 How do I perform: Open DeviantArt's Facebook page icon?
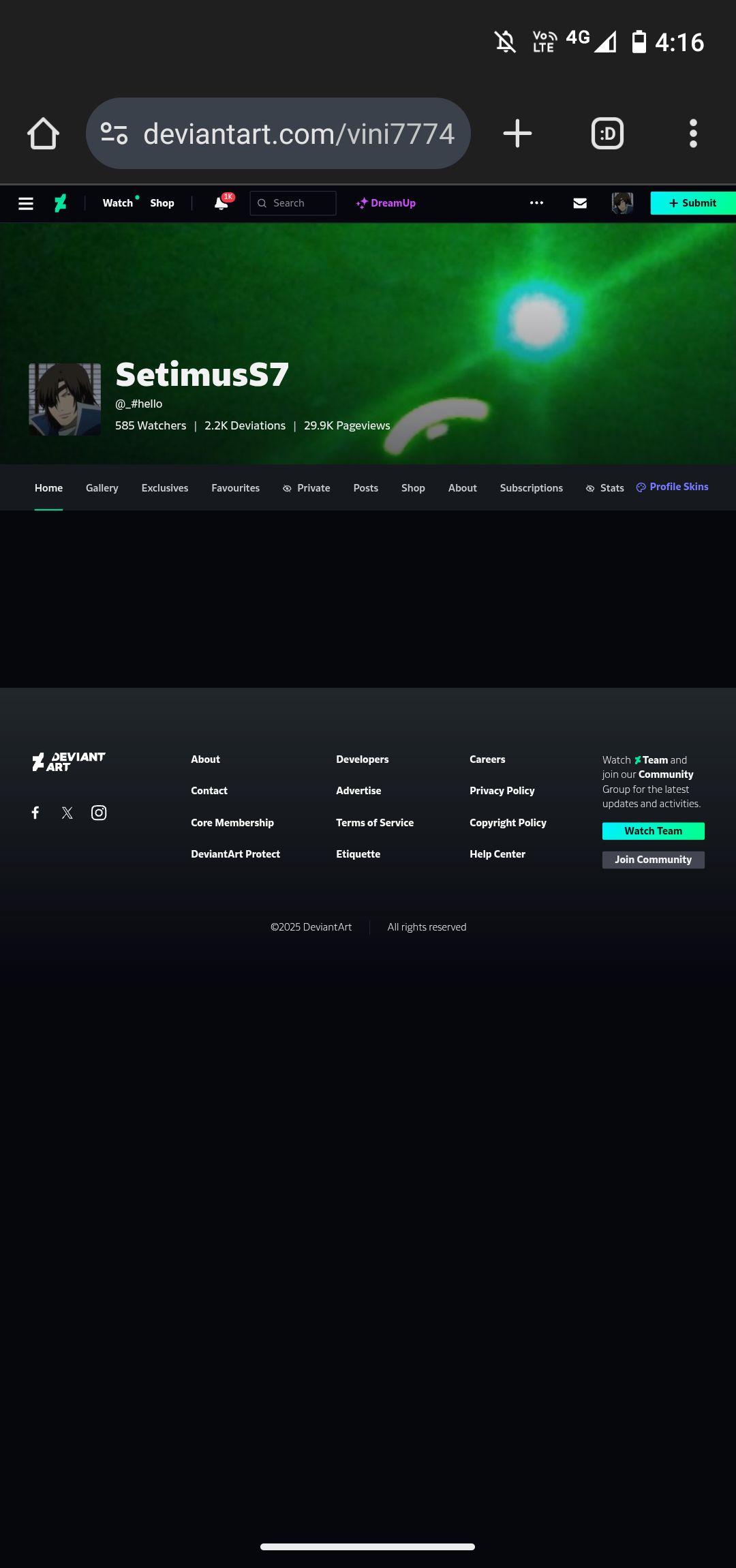(x=35, y=813)
